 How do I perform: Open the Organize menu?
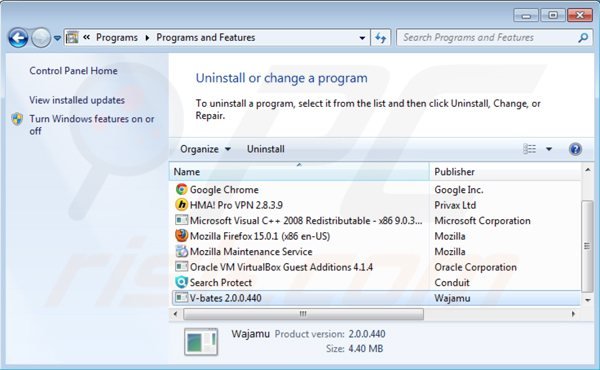pos(205,149)
